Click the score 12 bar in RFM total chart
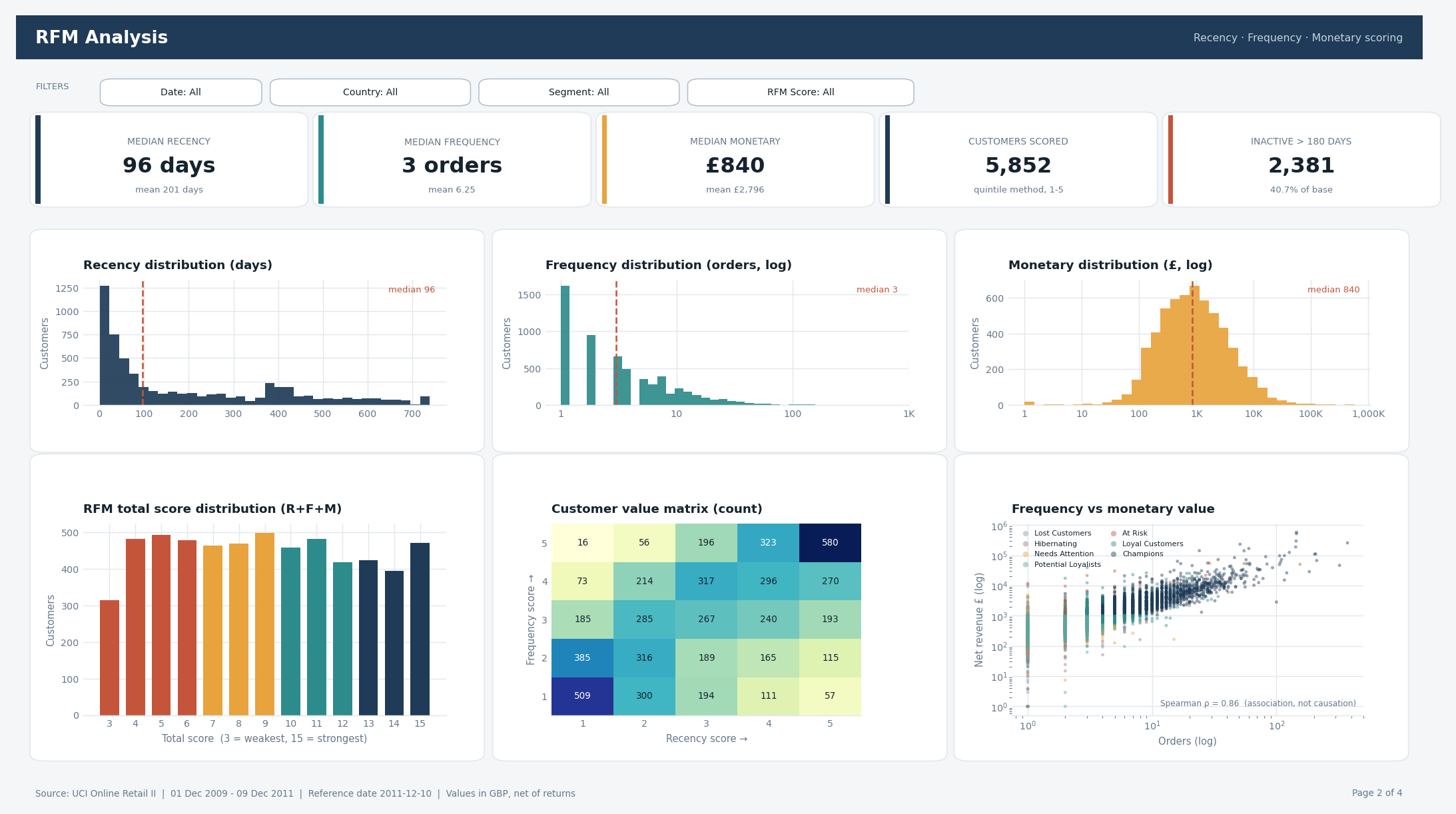This screenshot has width=1456, height=814. point(342,639)
